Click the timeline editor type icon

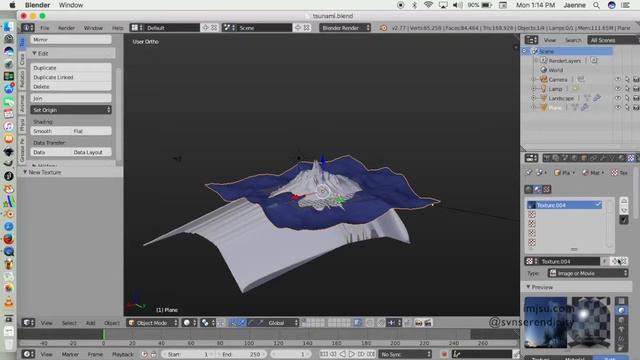(x=28, y=354)
